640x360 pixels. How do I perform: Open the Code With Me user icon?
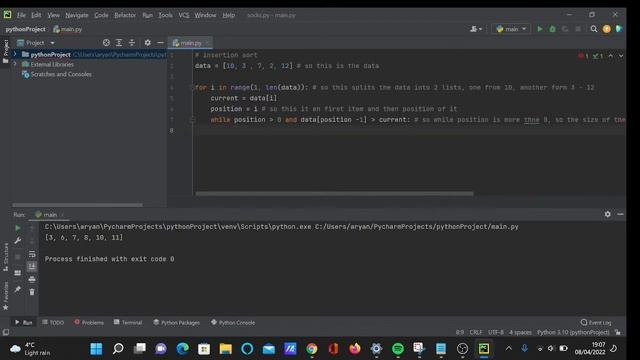pos(476,29)
